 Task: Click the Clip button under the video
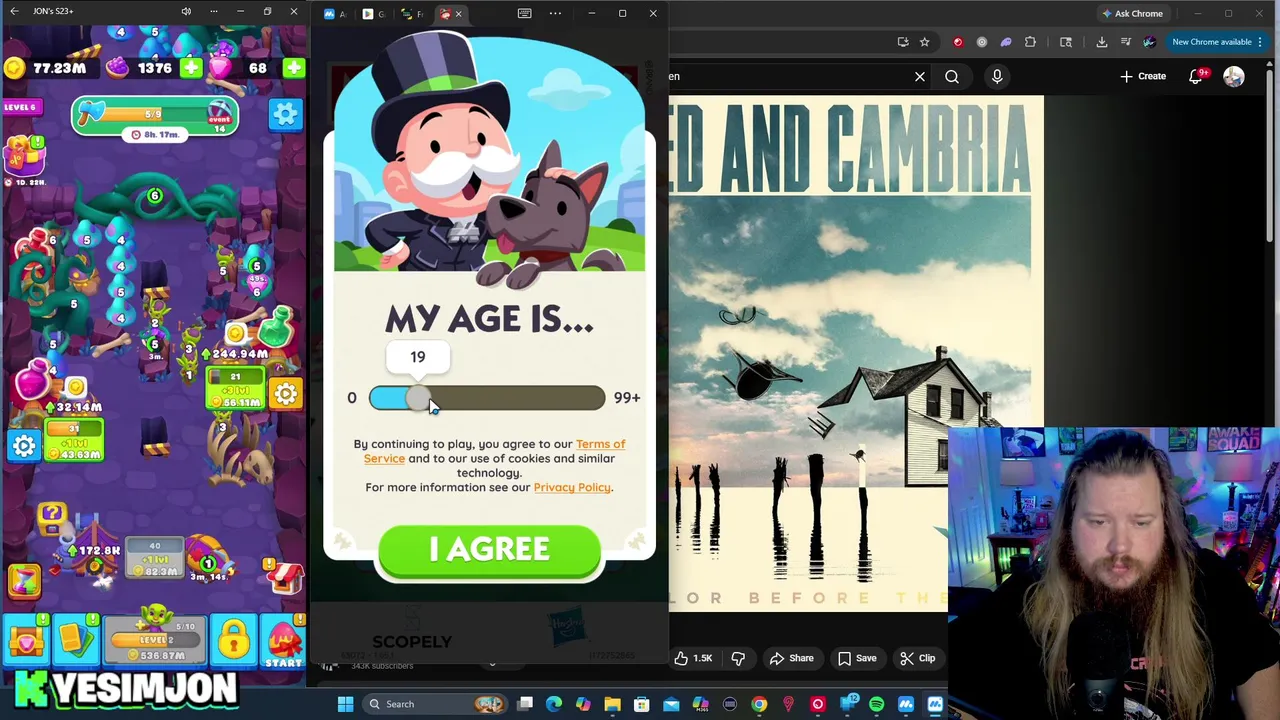917,658
